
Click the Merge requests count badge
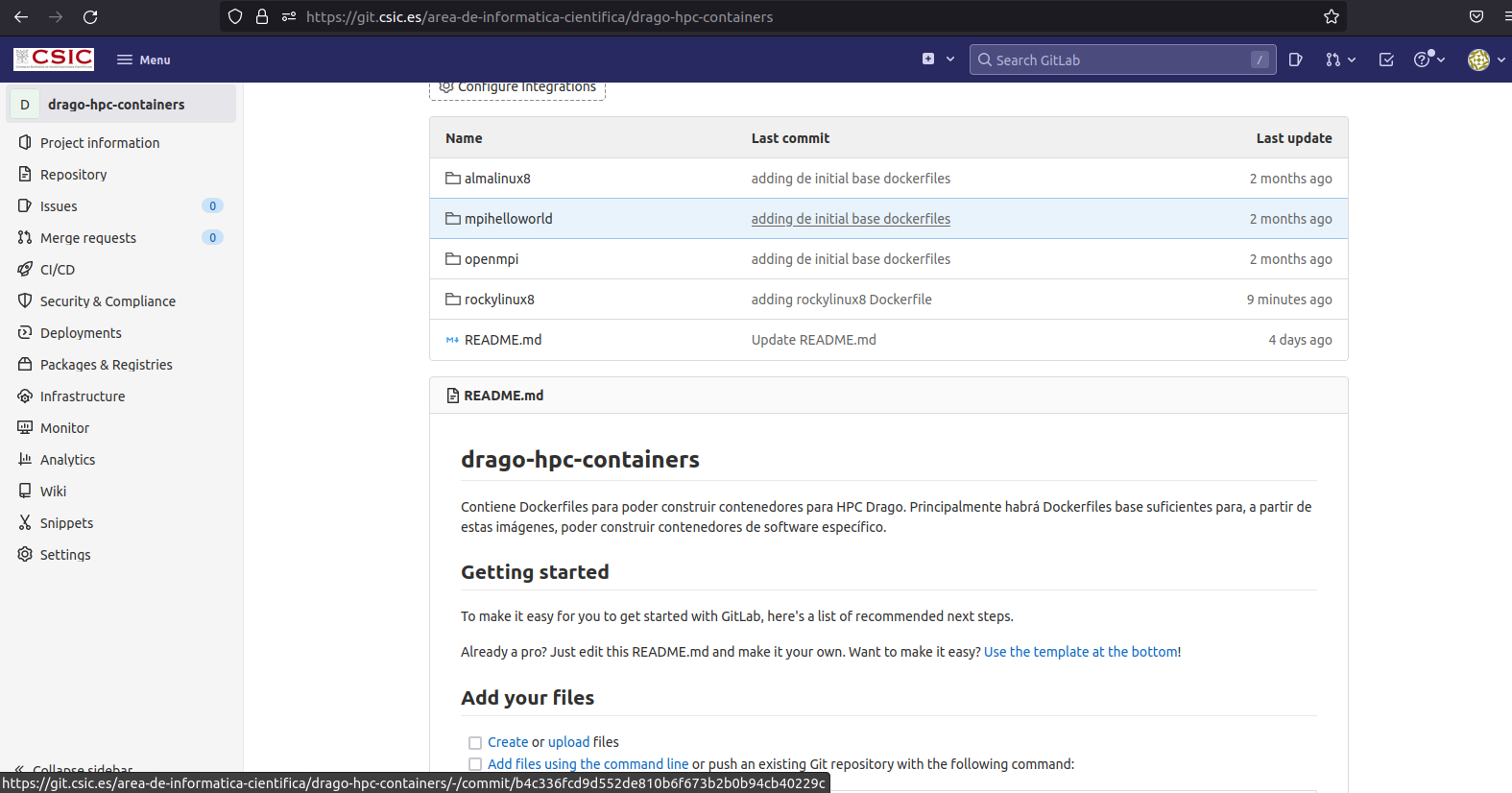[x=212, y=237]
